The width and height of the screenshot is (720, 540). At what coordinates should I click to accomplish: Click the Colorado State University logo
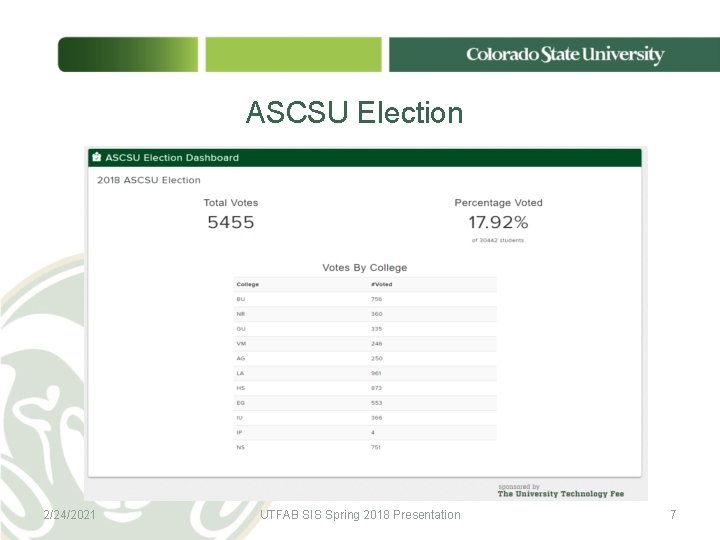coord(564,55)
